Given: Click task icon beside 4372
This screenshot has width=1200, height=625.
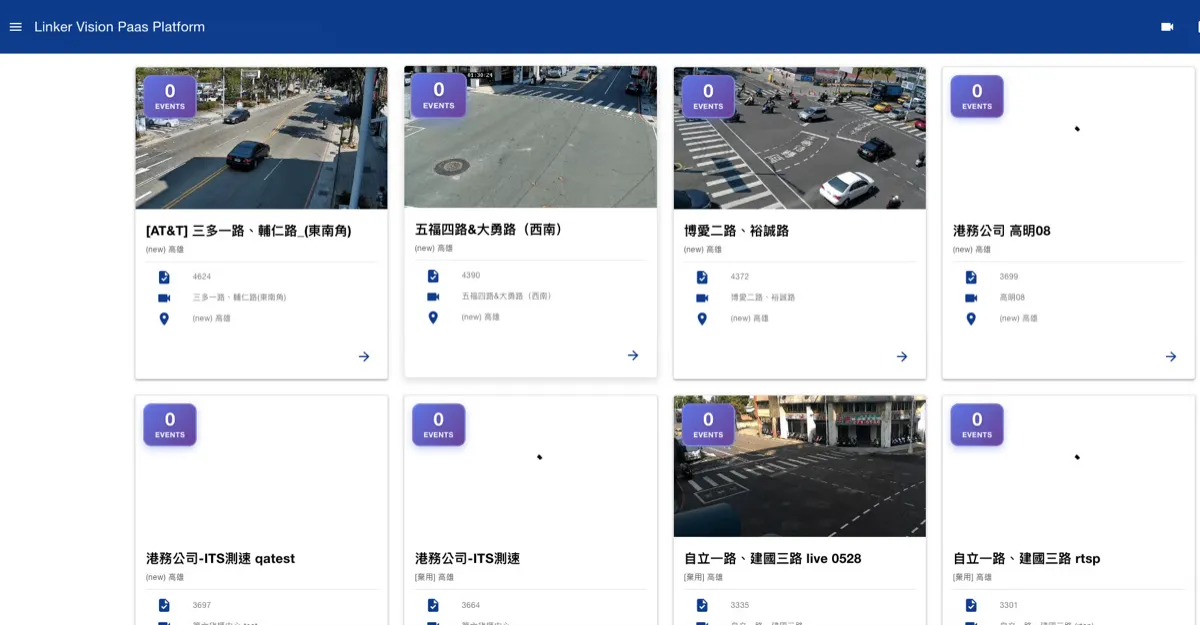Looking at the screenshot, I should [702, 277].
